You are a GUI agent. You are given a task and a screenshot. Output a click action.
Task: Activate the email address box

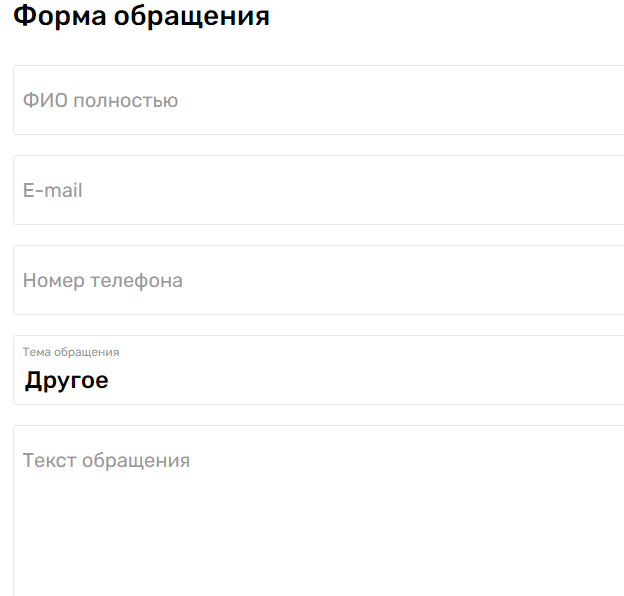point(400,190)
